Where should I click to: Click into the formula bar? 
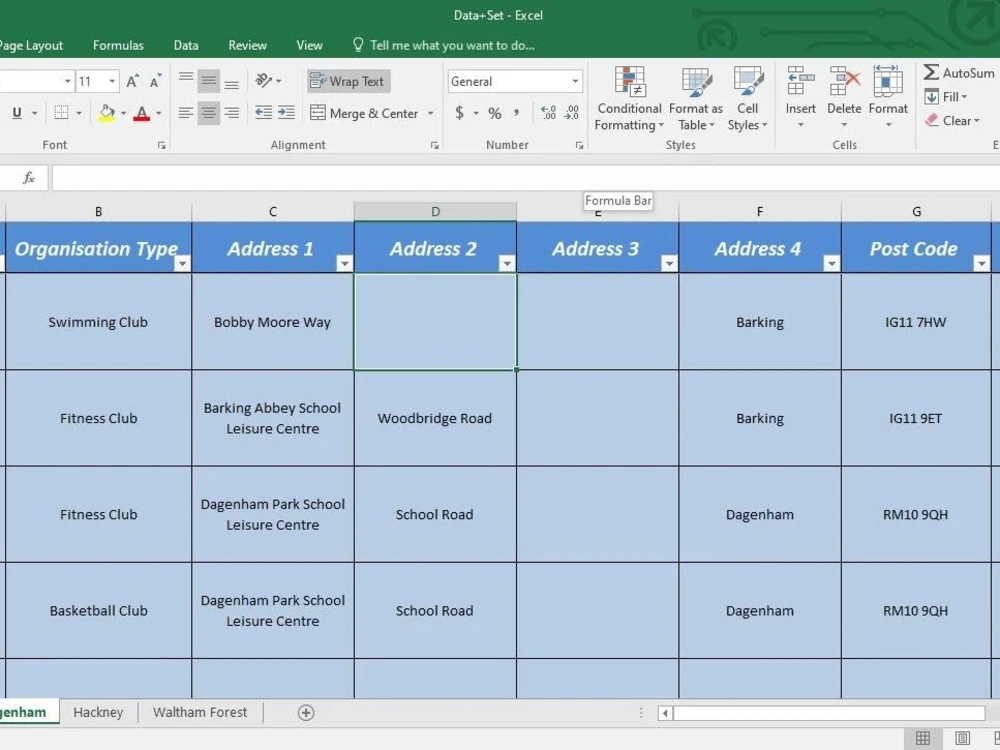pos(526,178)
